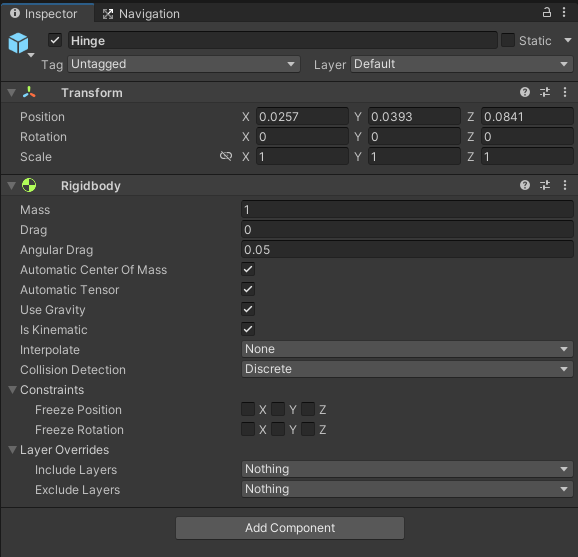This screenshot has height=557, width=578.
Task: Open Rigidbody presets selector icon
Action: click(545, 185)
